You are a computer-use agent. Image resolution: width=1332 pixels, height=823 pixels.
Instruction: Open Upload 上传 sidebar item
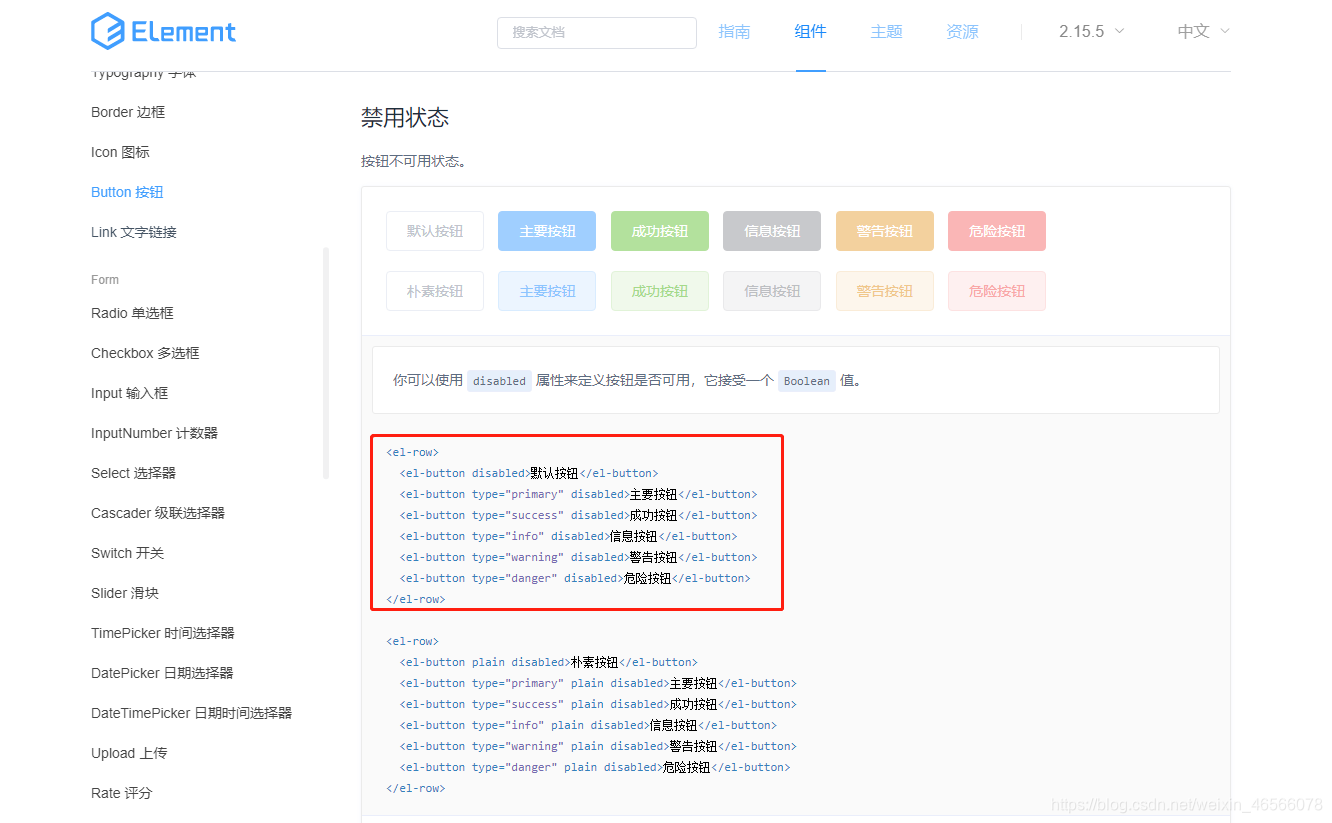(129, 753)
